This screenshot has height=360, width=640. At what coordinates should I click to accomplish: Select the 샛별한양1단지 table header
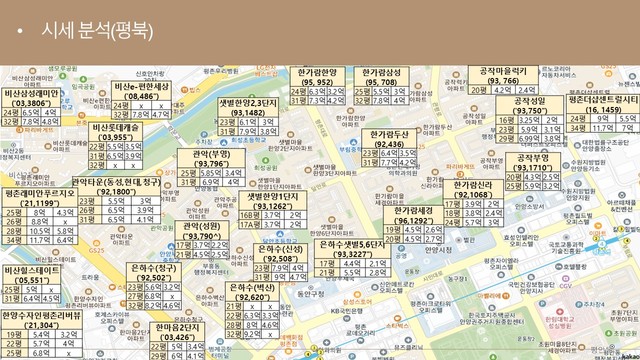tap(273, 201)
